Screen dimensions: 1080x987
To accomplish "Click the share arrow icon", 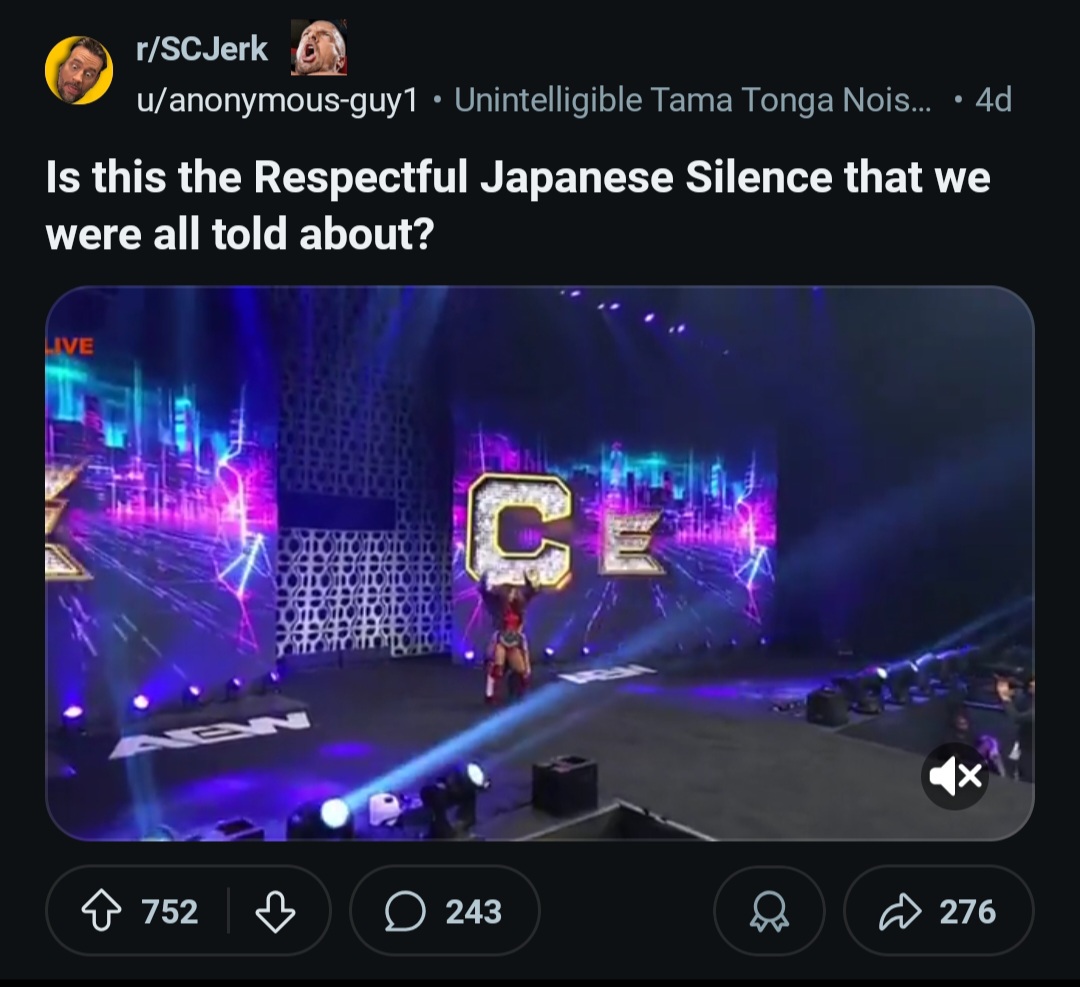I will [897, 911].
